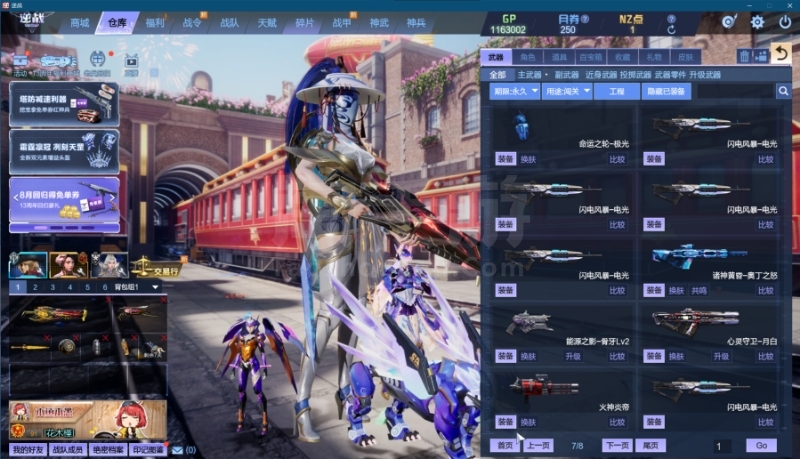Click next arrow on promo banner
Image resolution: width=800 pixels, height=459 pixels.
tap(113, 196)
